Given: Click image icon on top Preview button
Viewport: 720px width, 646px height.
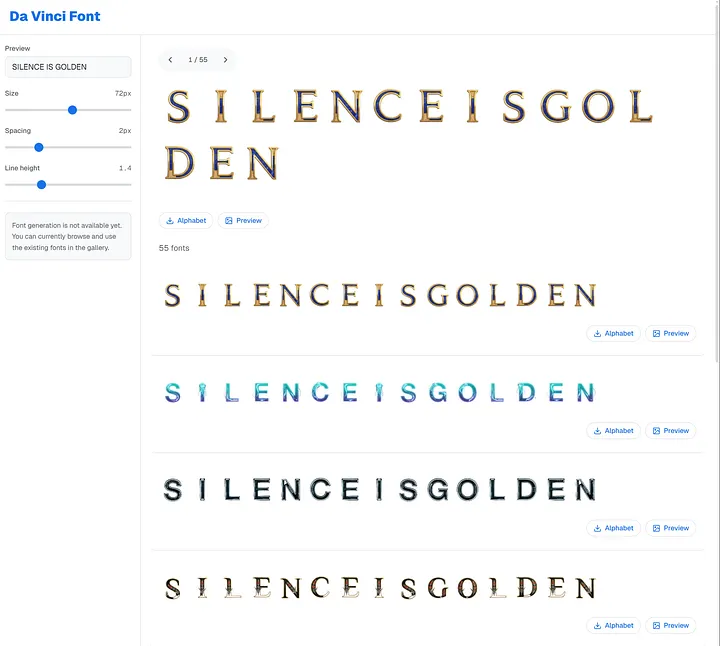Looking at the screenshot, I should (x=229, y=220).
